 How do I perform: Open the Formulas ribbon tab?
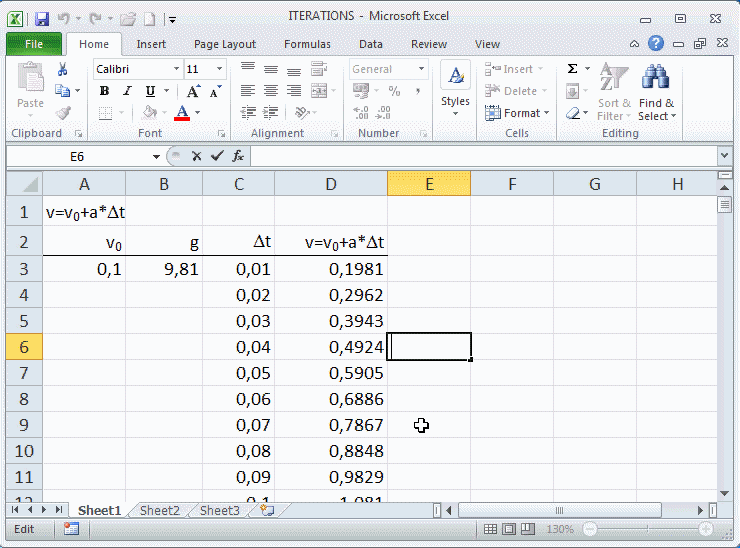tap(307, 44)
